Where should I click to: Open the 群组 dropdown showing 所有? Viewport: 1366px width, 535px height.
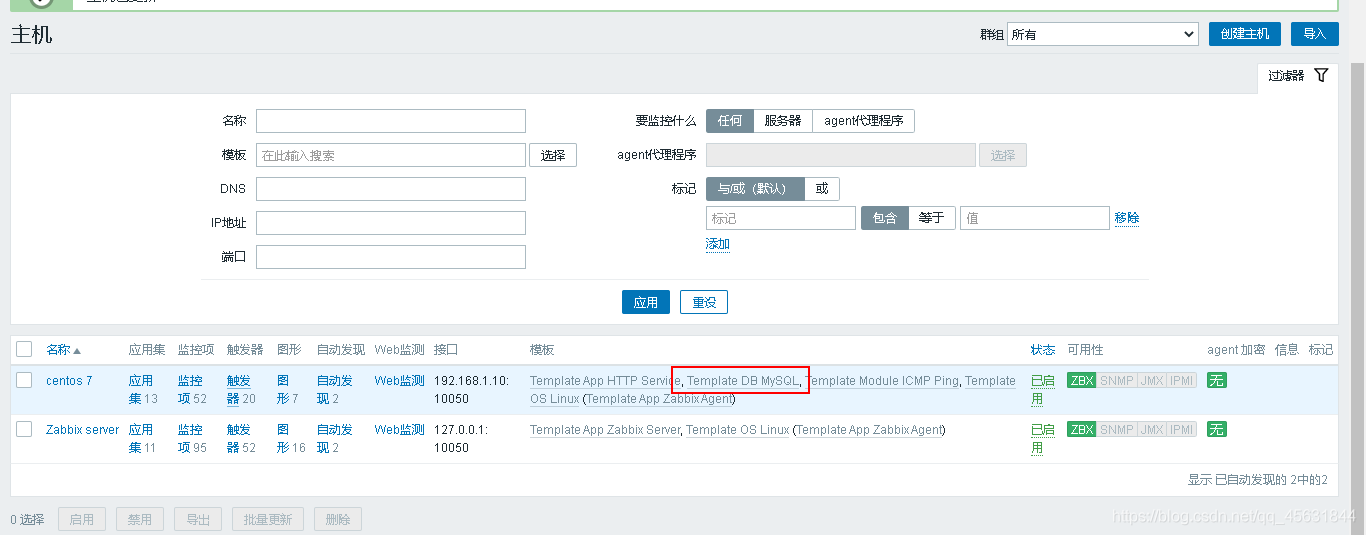(x=1102, y=34)
